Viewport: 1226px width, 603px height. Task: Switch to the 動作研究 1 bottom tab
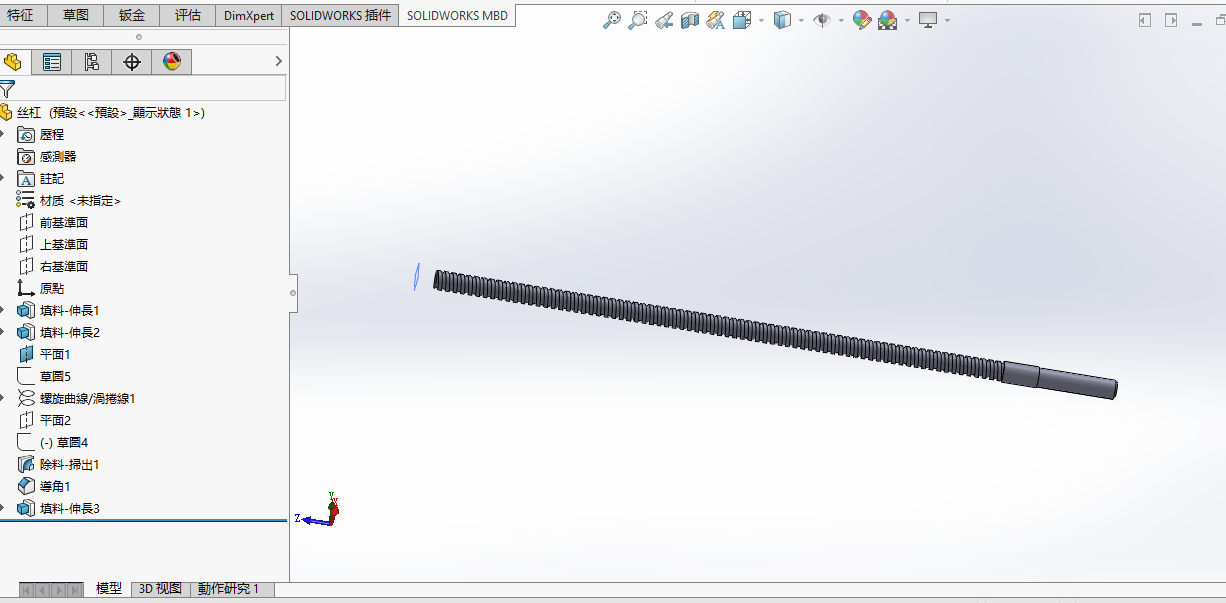228,589
